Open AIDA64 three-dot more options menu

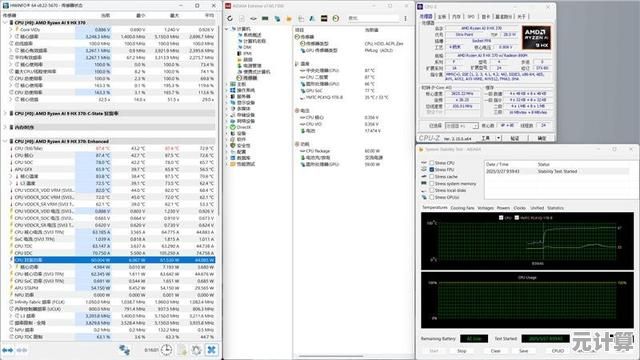tap(405, 18)
